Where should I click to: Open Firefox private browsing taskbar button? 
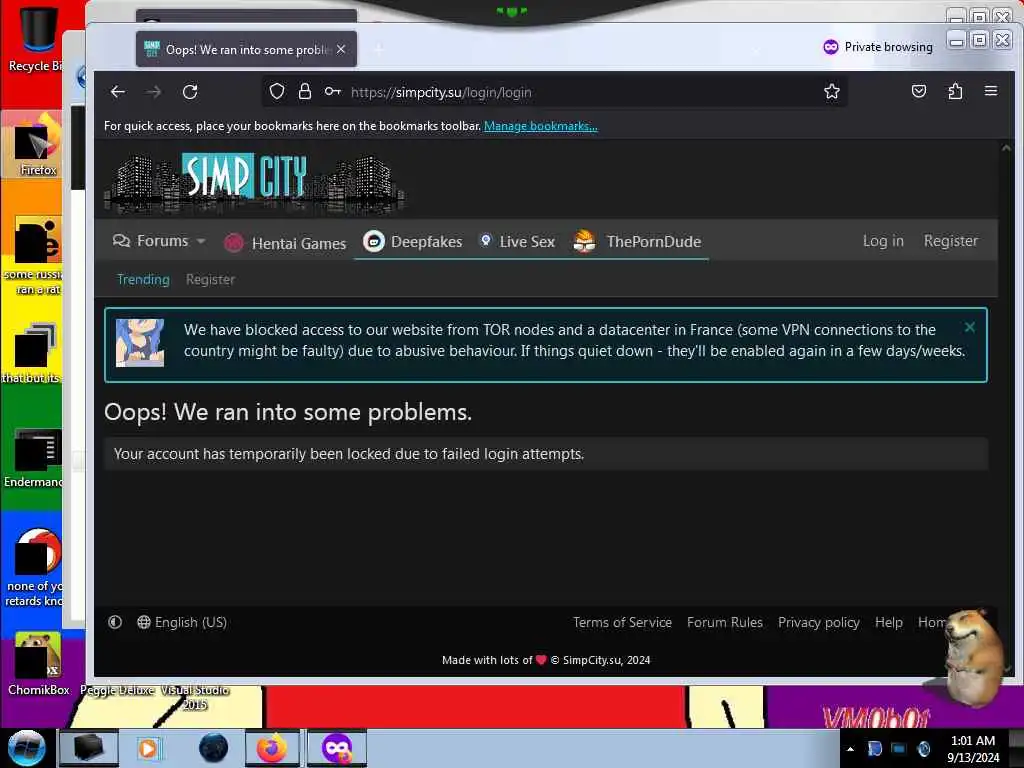[337, 748]
